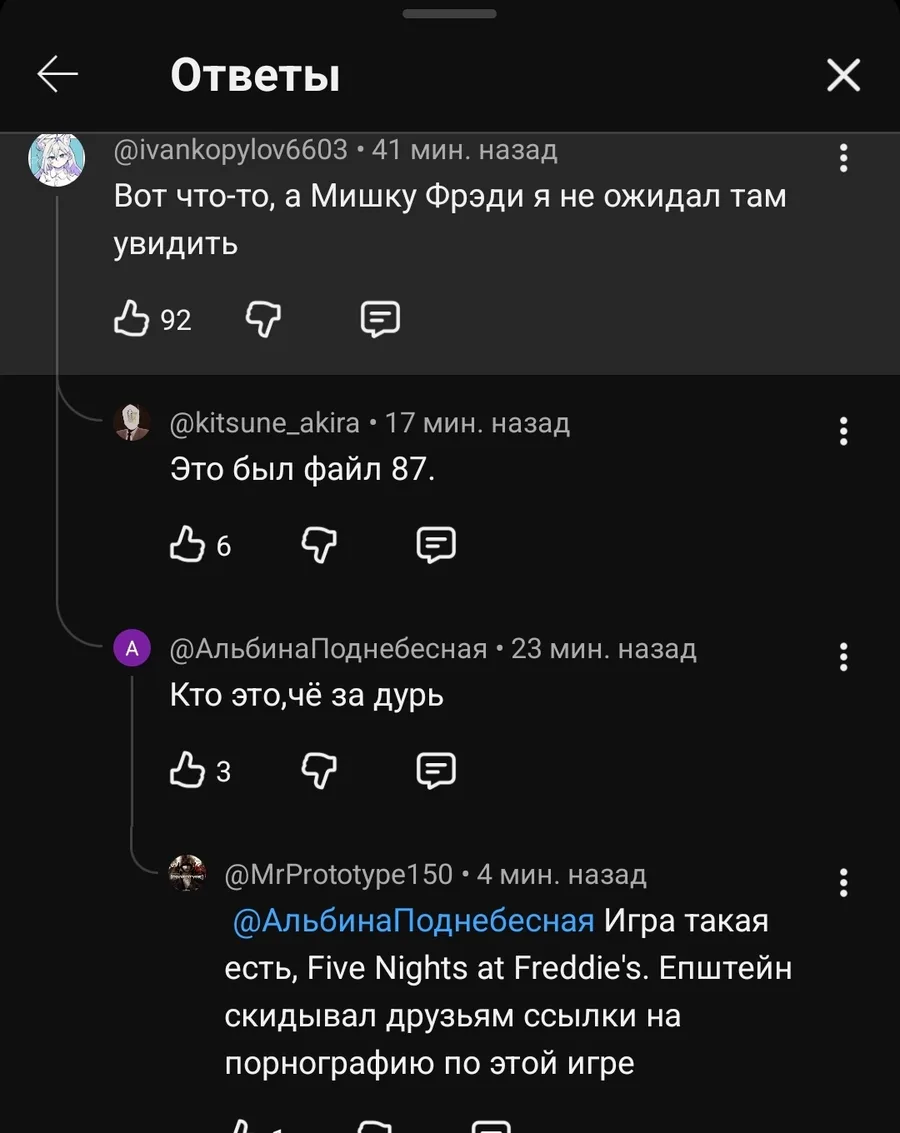Like the comment by ivankopylov6603

tap(131, 319)
